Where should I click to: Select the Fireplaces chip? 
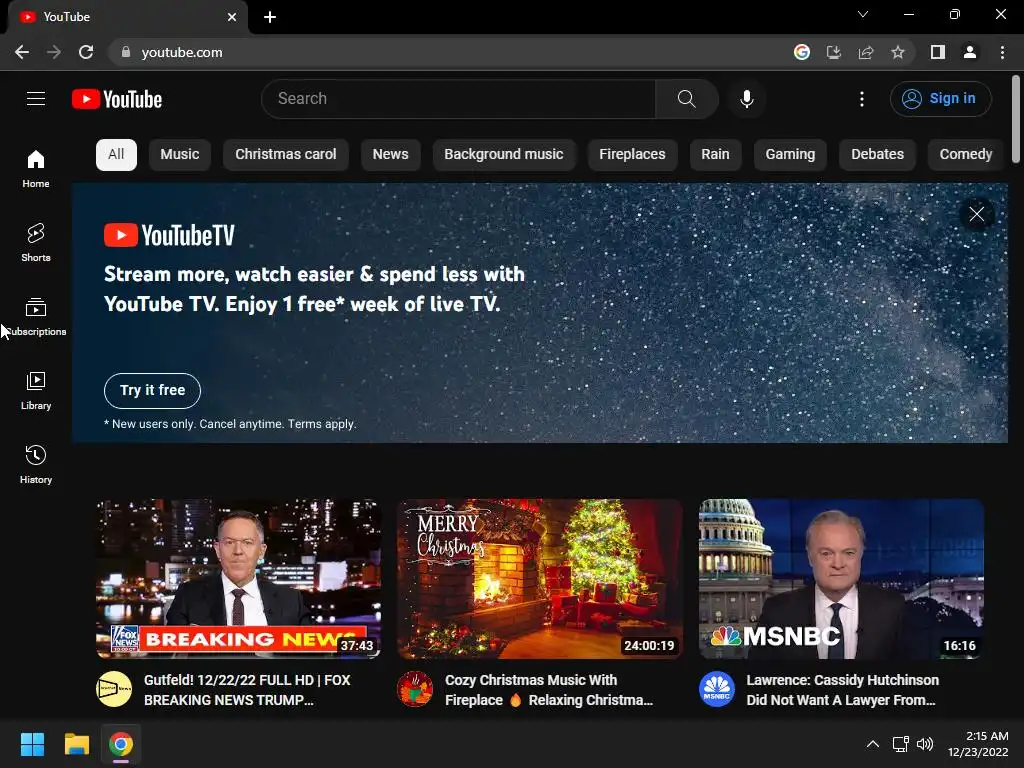pyautogui.click(x=632, y=155)
